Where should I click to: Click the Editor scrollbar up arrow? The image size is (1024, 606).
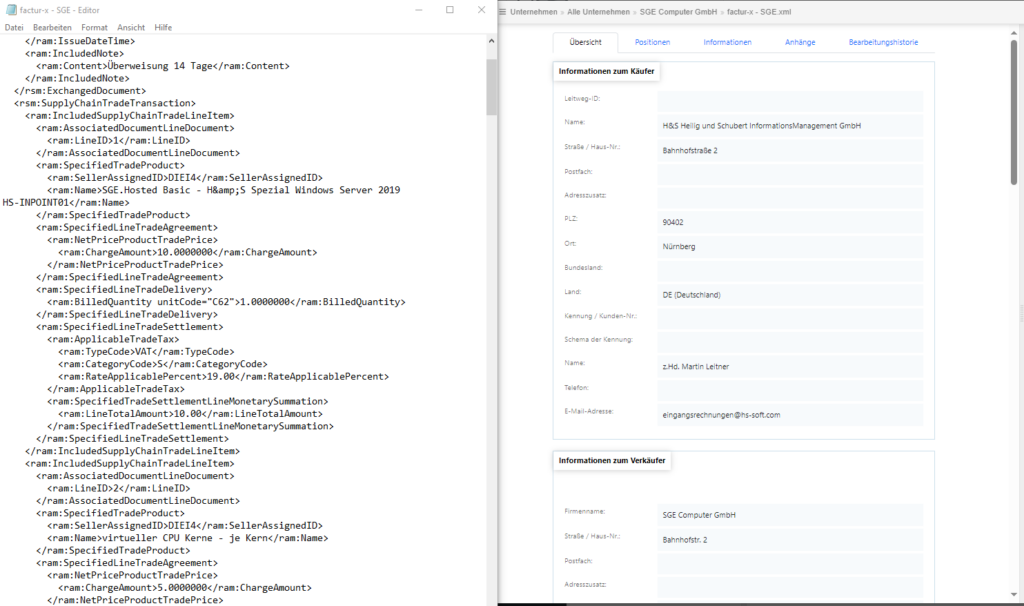click(491, 40)
